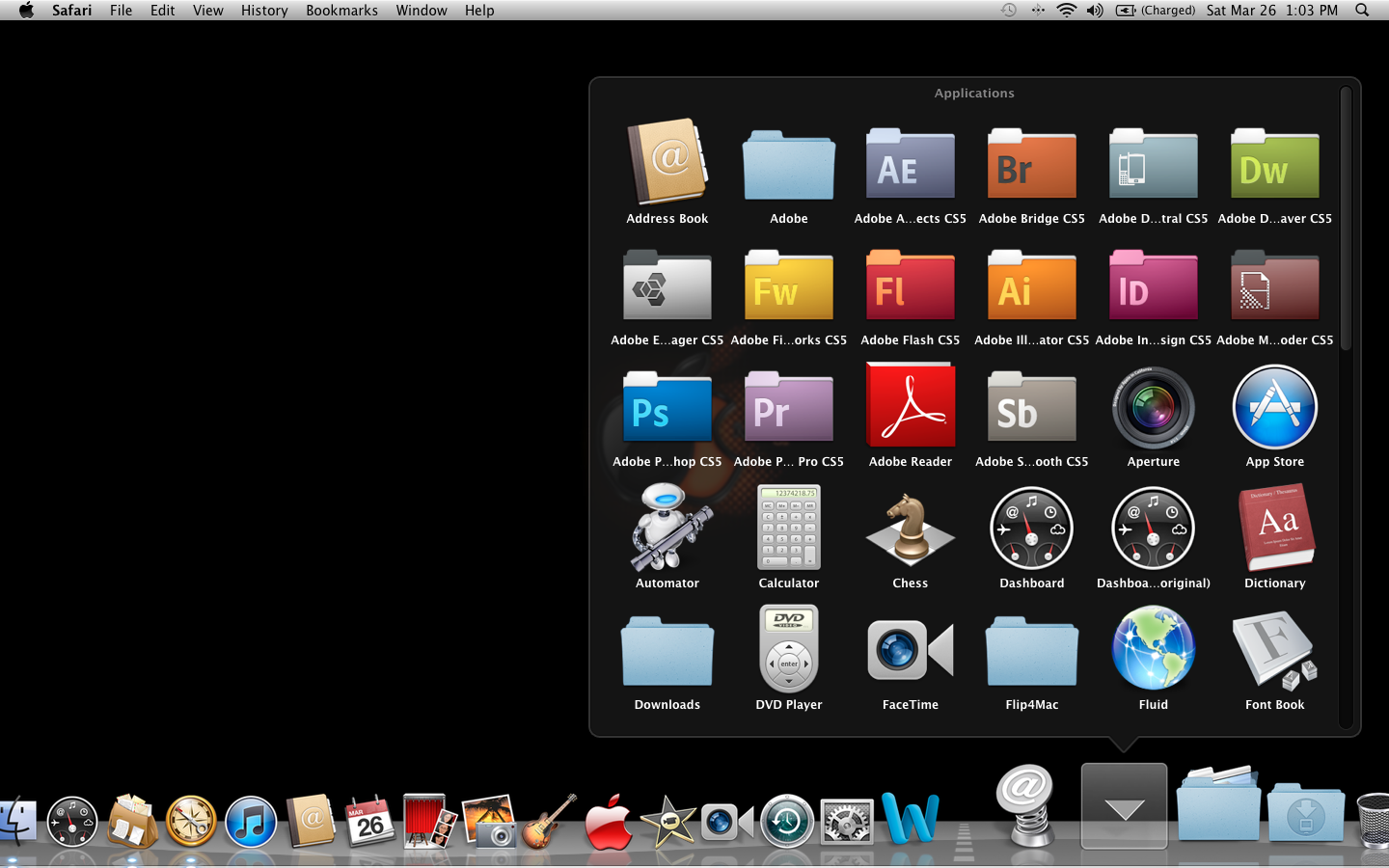The width and height of the screenshot is (1389, 868).
Task: Open the Adobe Fireworks CS5 folder
Action: (x=789, y=285)
